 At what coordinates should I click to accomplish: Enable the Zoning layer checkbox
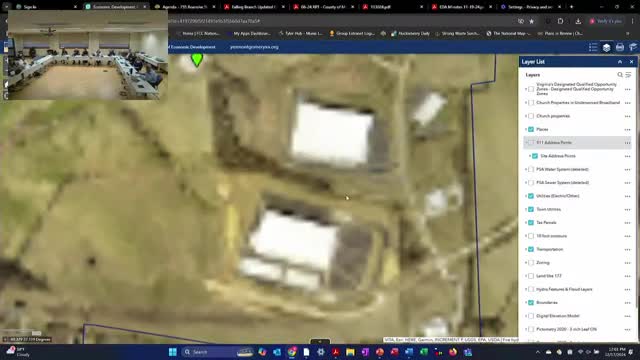[531, 263]
